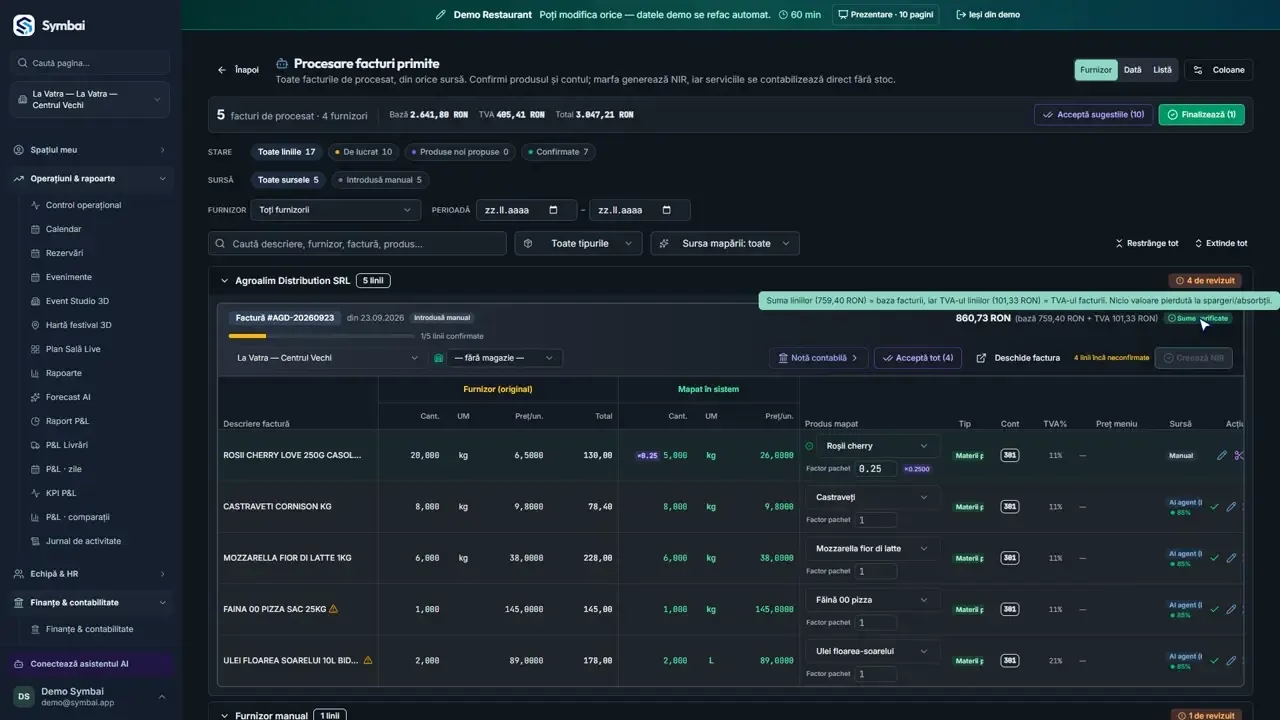Filter lines by De lucrat status

(363, 152)
